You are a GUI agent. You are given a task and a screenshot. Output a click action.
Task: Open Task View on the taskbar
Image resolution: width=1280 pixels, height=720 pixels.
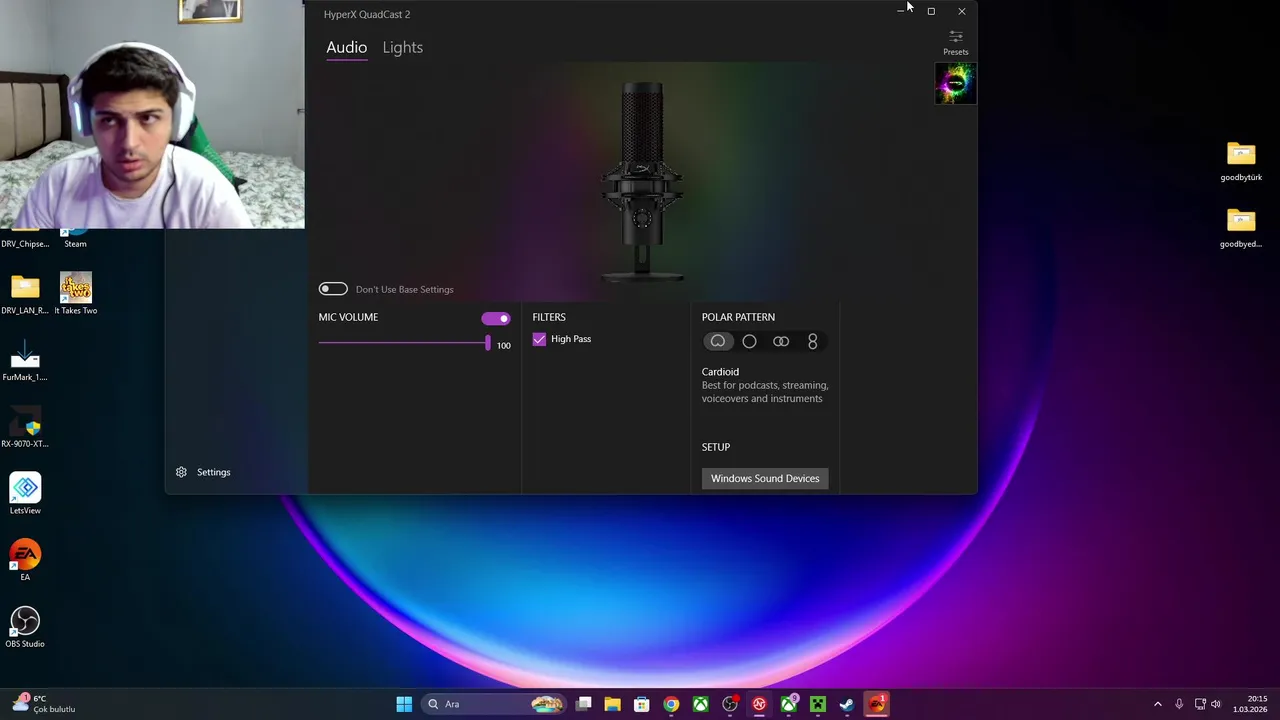click(584, 704)
